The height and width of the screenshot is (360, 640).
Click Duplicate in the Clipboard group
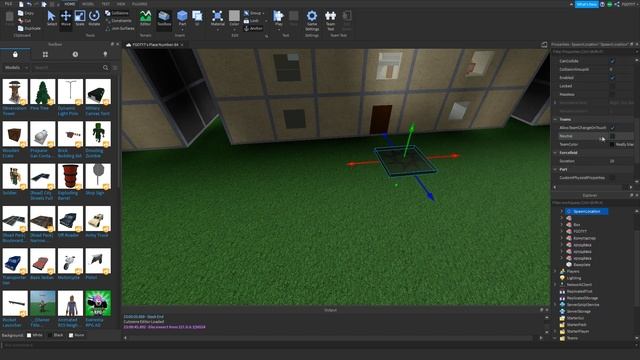coord(29,29)
